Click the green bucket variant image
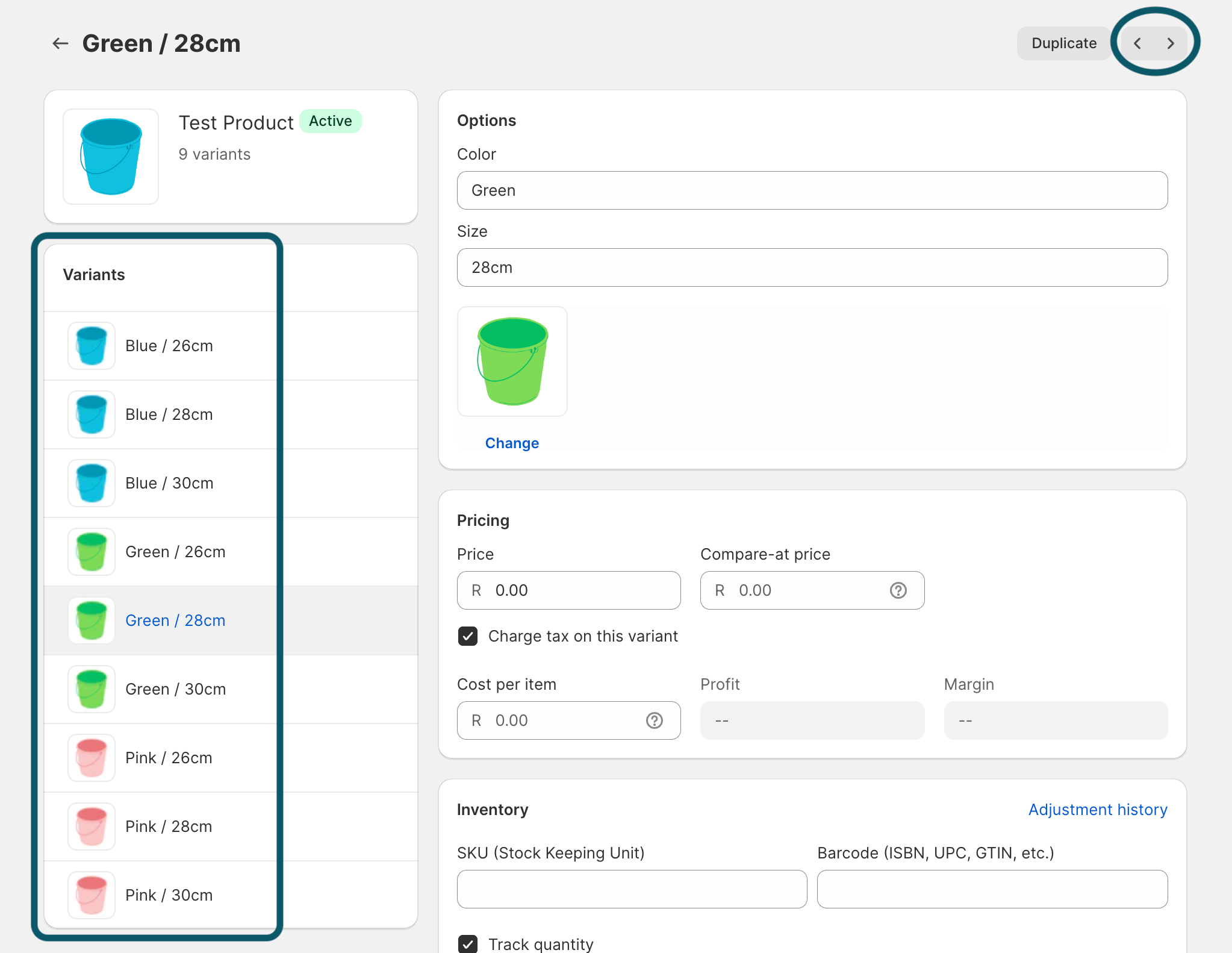Viewport: 1232px width, 953px height. [x=512, y=361]
